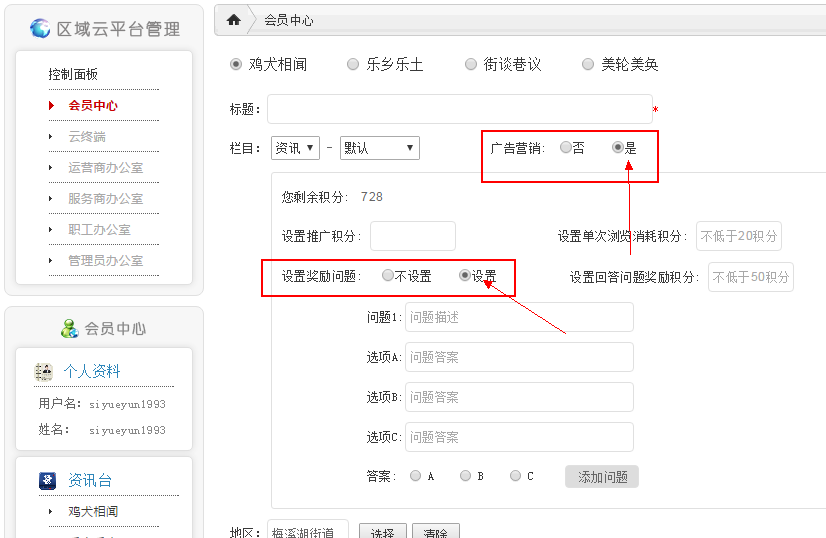Expand 管理员办公室 menu item arrow

(51, 260)
